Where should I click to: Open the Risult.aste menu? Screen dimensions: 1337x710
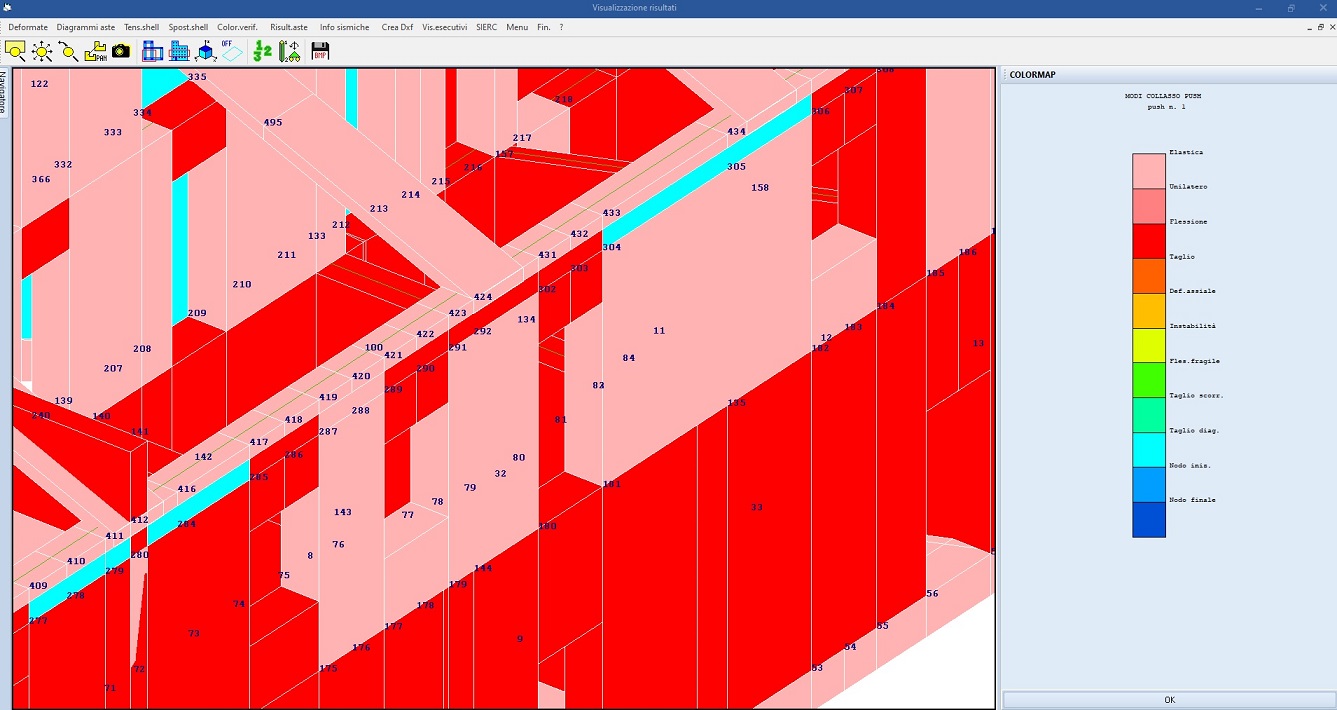289,27
